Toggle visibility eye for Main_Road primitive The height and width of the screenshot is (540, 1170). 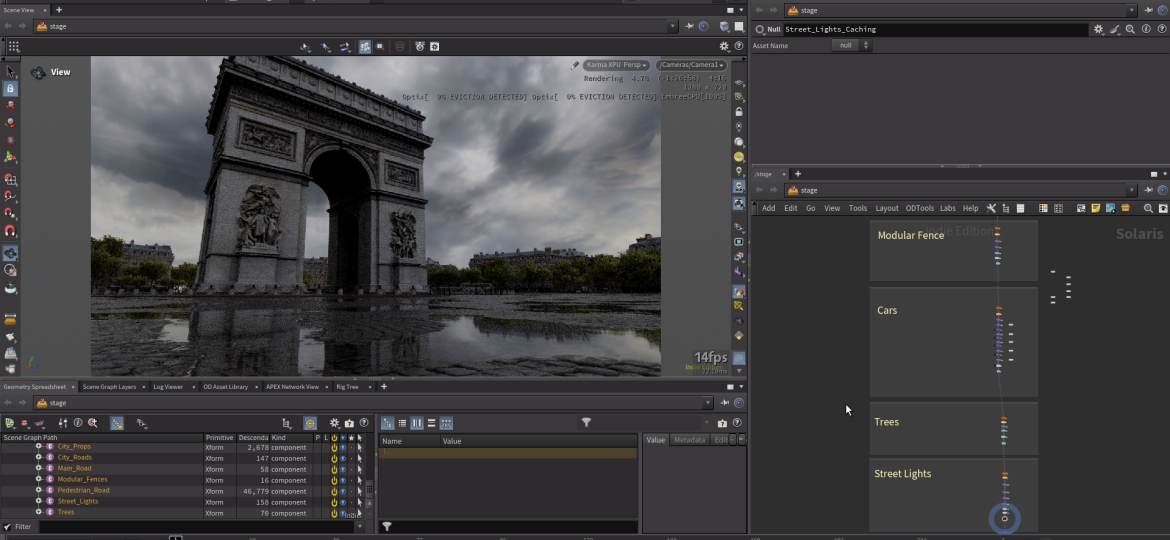coord(342,469)
